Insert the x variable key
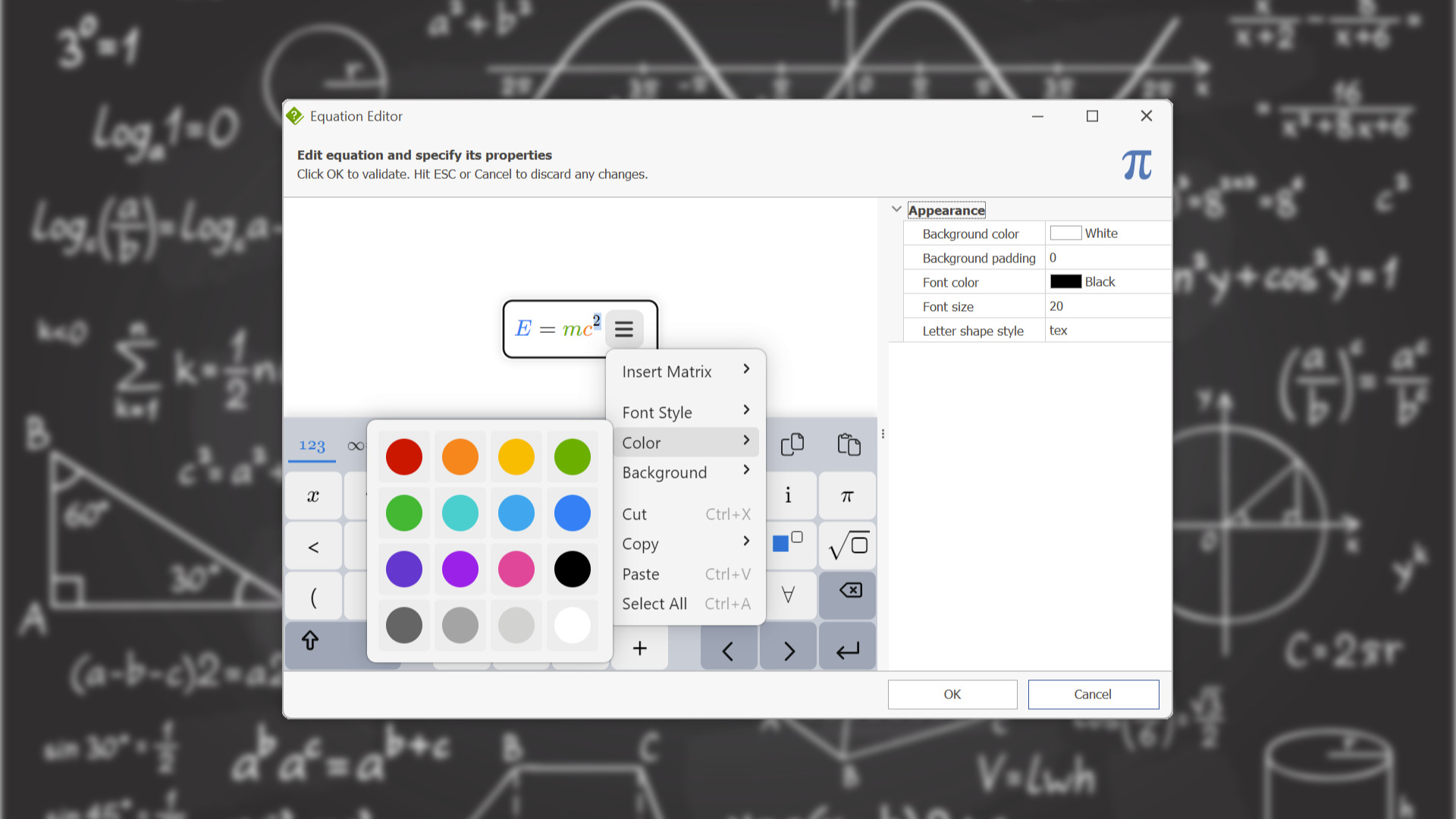 [x=313, y=496]
